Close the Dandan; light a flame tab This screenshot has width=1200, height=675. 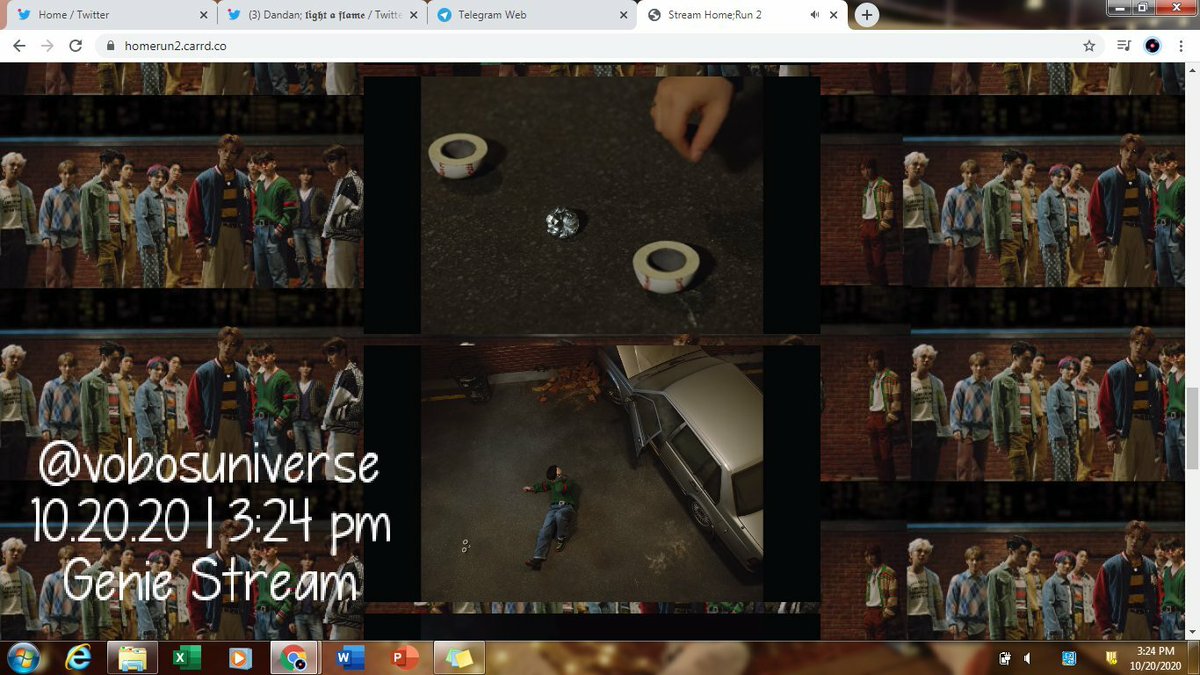point(413,15)
